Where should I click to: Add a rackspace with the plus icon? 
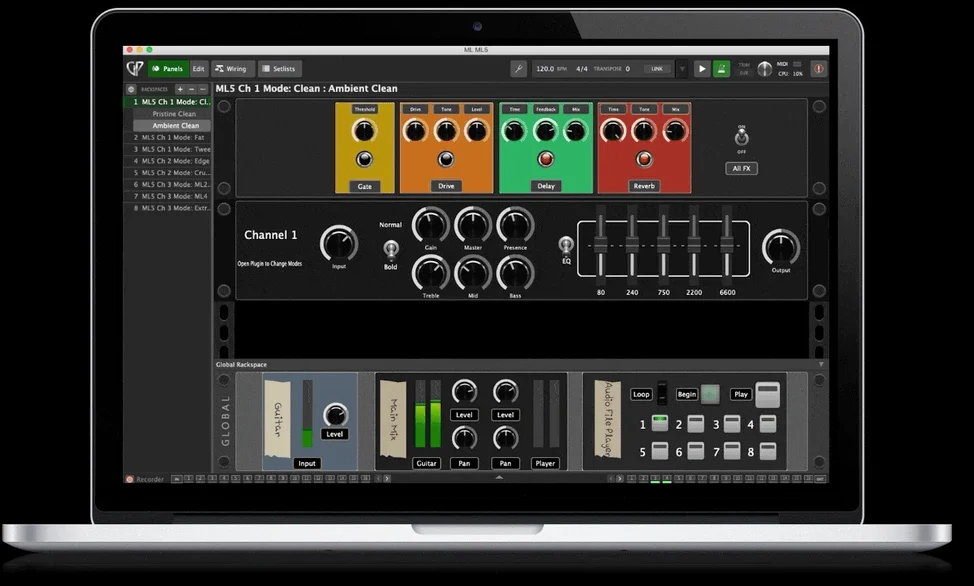(x=180, y=89)
